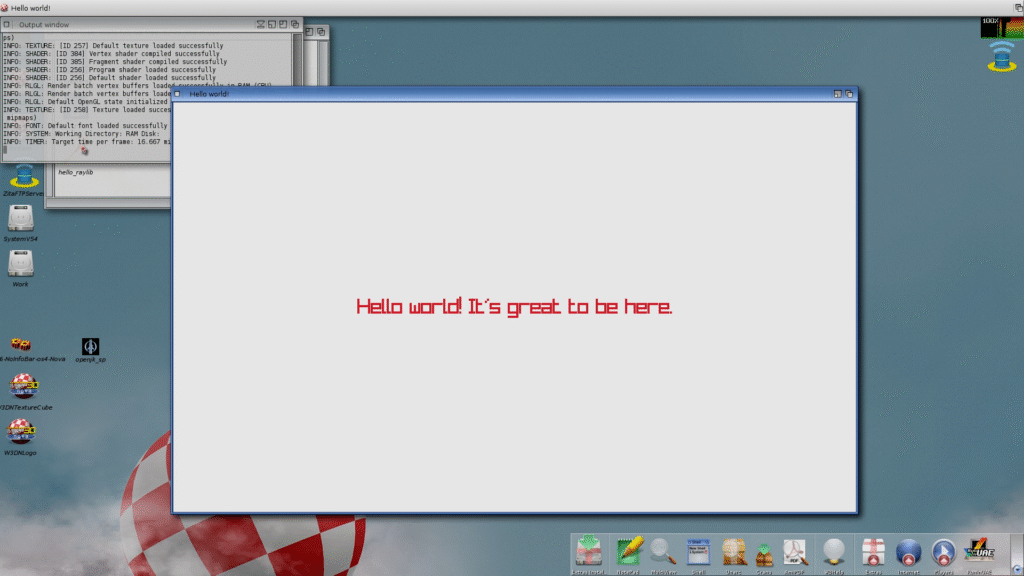
Task: Open the light bulb help dock icon
Action: [834, 552]
